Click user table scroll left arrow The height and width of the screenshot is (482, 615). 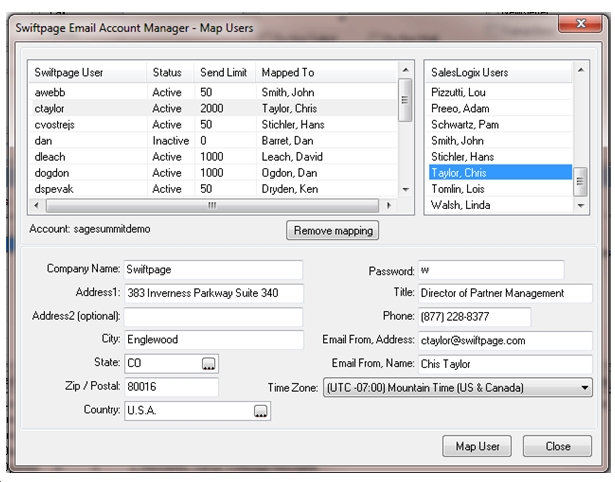point(36,205)
